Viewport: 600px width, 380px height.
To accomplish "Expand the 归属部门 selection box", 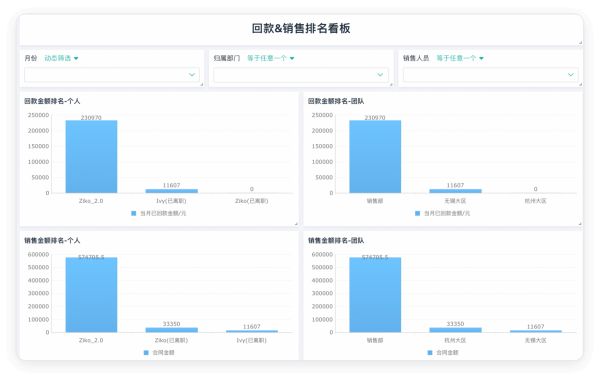I will pyautogui.click(x=301, y=75).
